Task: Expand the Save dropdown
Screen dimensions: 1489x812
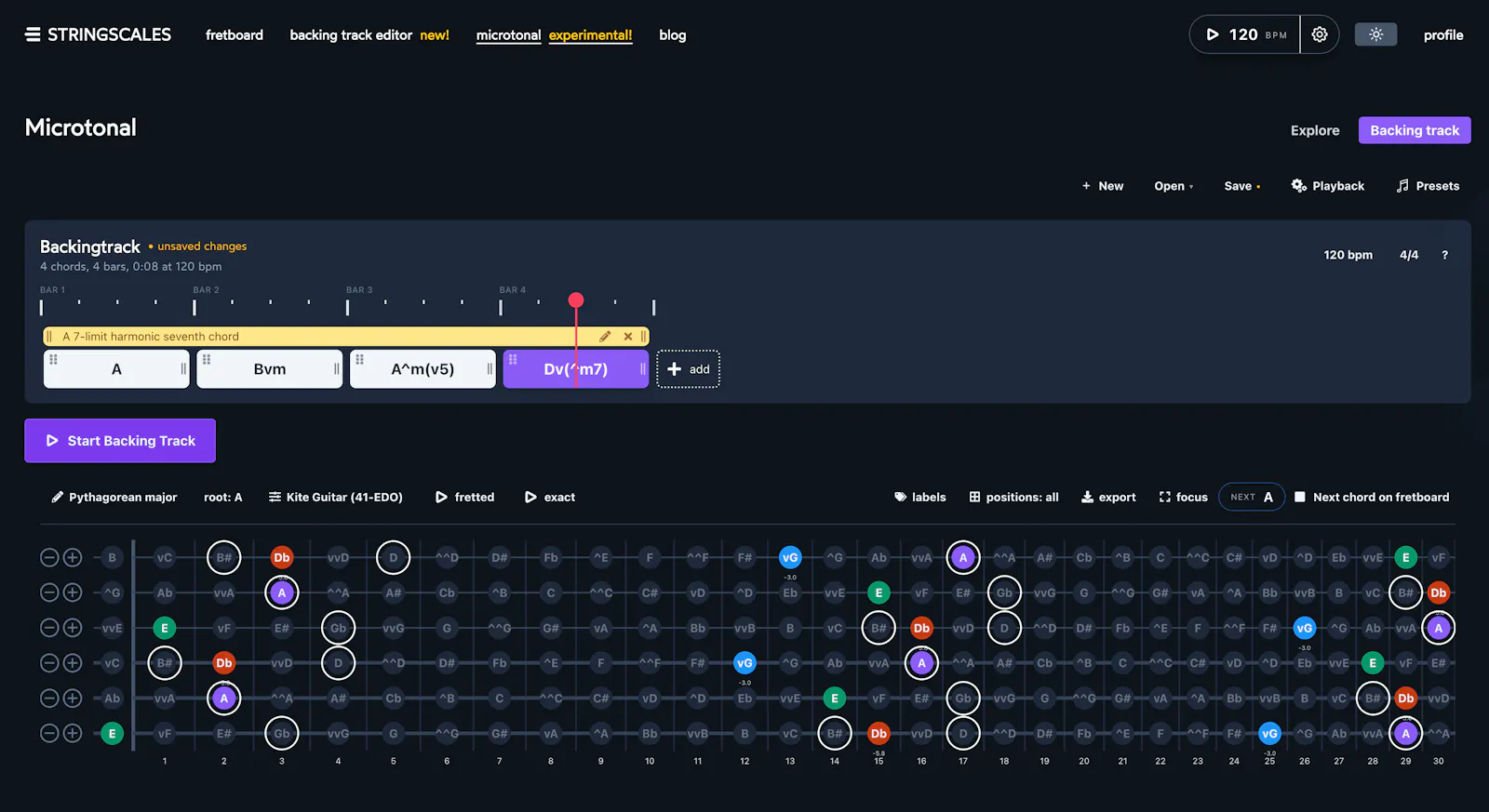Action: tap(1242, 186)
